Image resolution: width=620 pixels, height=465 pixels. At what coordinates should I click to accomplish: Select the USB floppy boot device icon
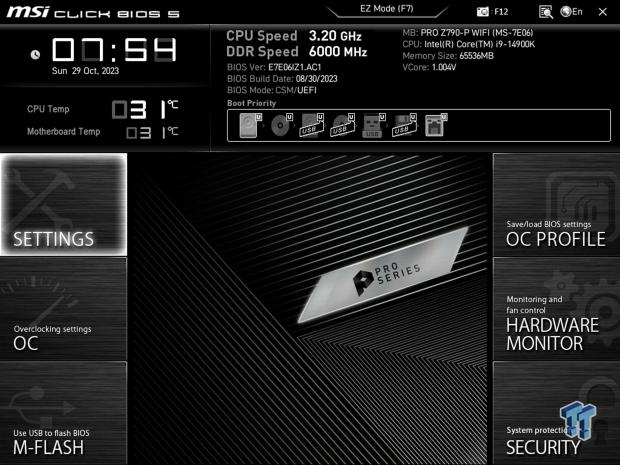(405, 125)
